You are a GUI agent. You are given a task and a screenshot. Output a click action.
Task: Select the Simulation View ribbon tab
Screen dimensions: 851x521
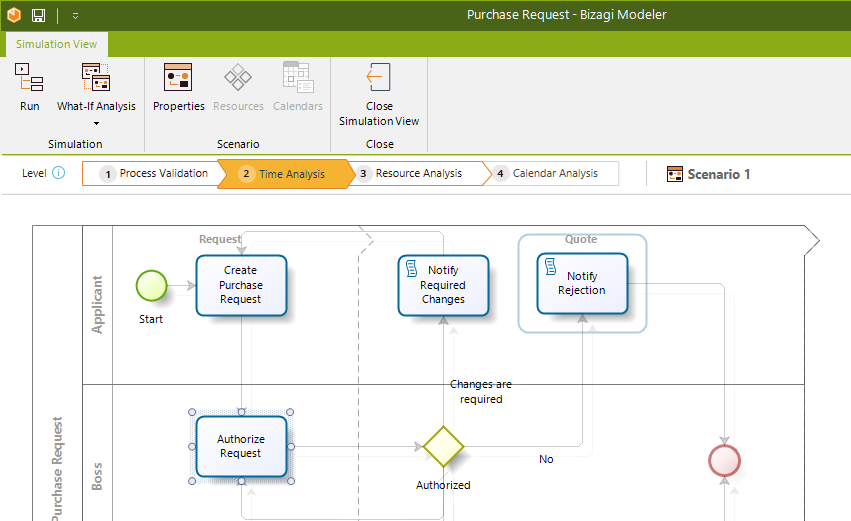coord(56,44)
